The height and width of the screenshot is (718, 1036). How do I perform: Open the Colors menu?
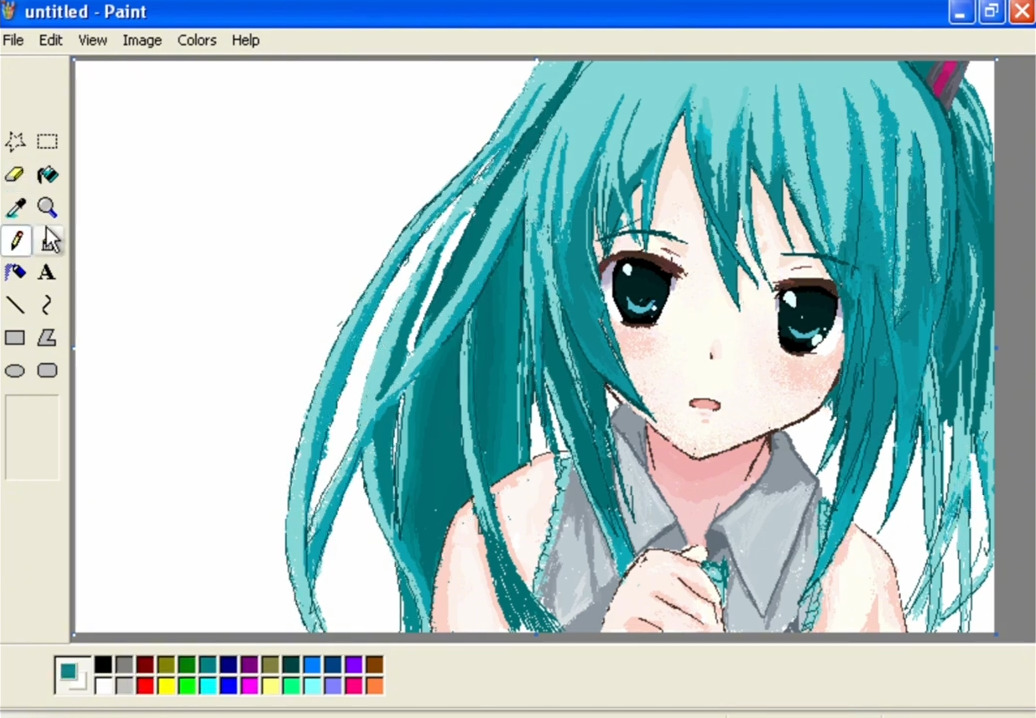point(197,40)
